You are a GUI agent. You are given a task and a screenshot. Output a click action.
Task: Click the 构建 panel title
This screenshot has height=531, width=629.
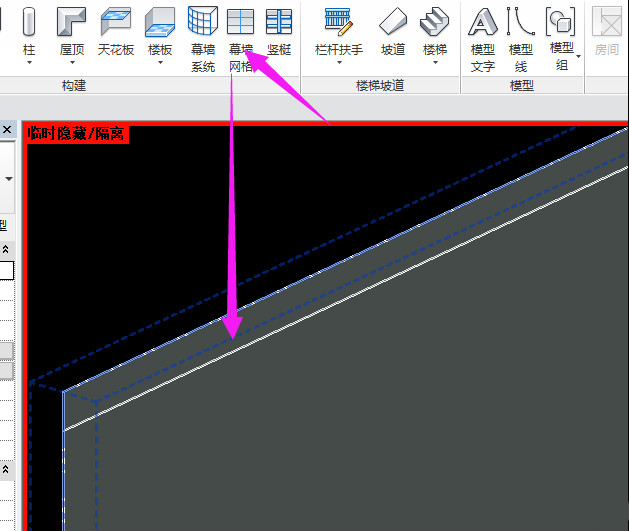click(x=74, y=85)
